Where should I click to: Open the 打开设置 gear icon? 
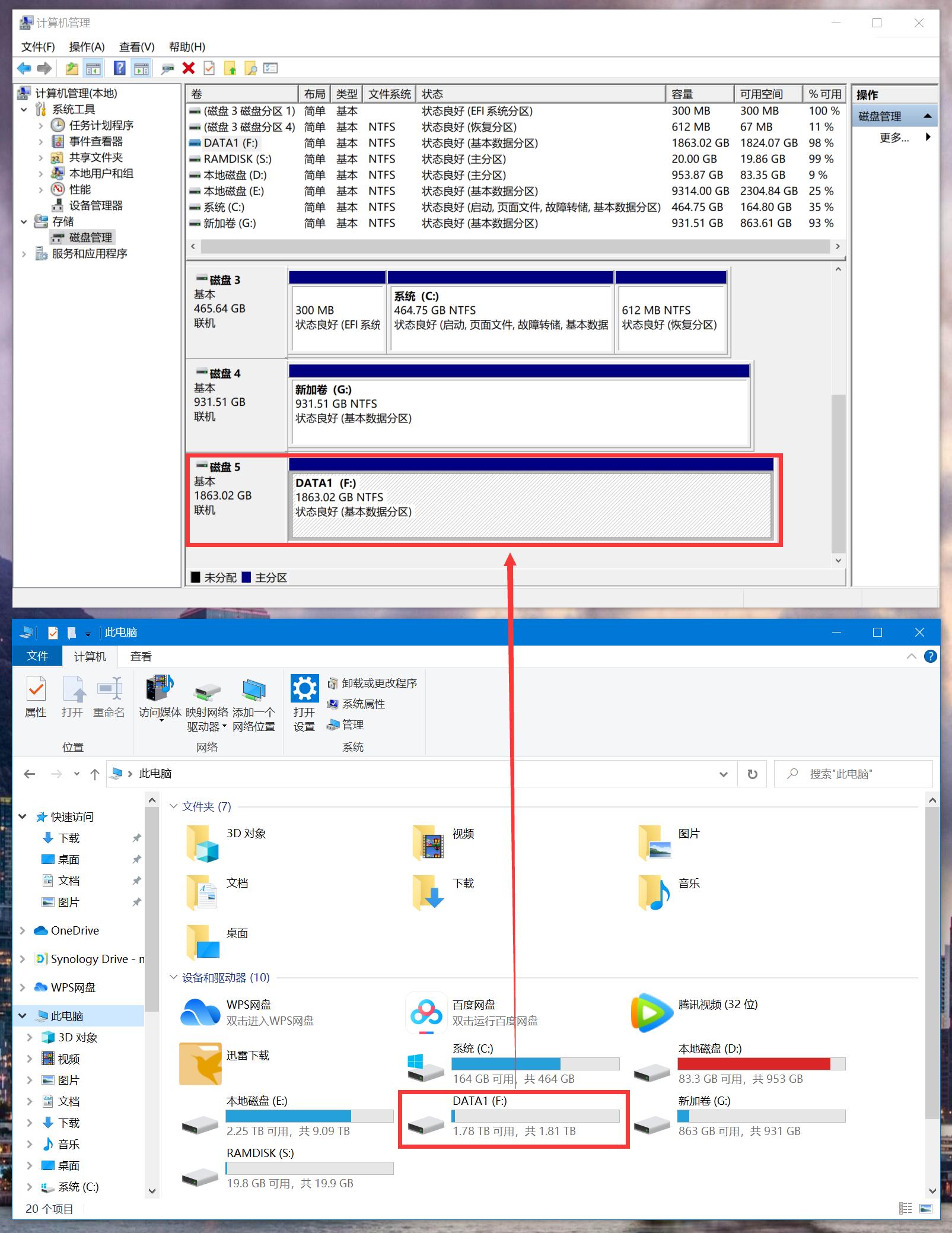(x=304, y=690)
